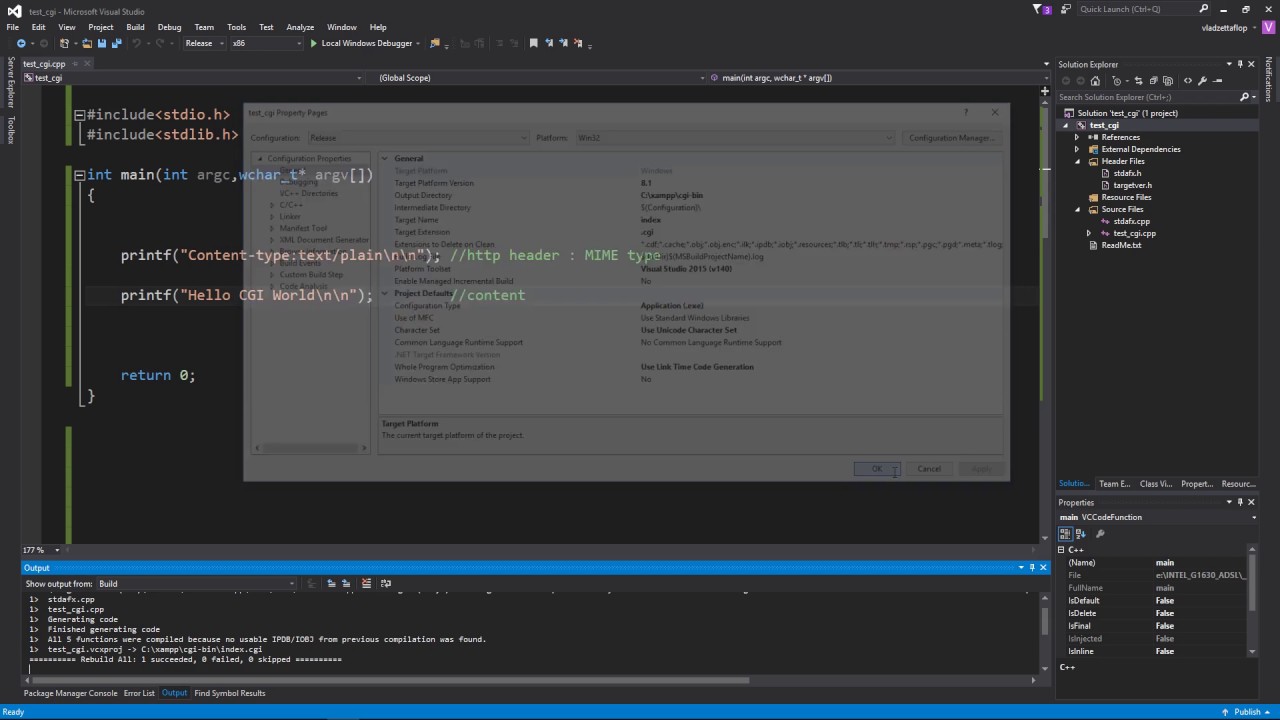Click the vladzettaflop account name
1280x720 pixels.
1224,27
